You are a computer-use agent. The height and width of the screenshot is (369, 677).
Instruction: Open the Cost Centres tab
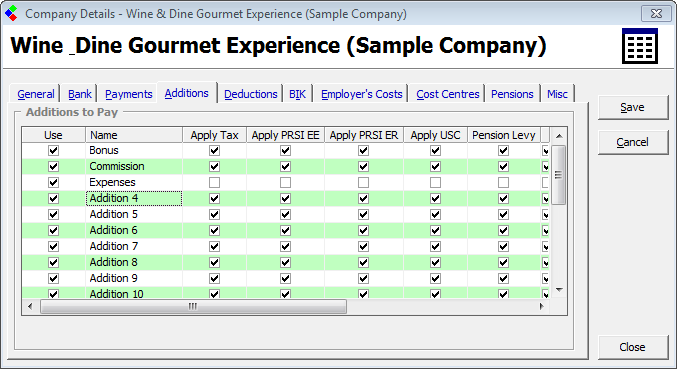(x=448, y=94)
